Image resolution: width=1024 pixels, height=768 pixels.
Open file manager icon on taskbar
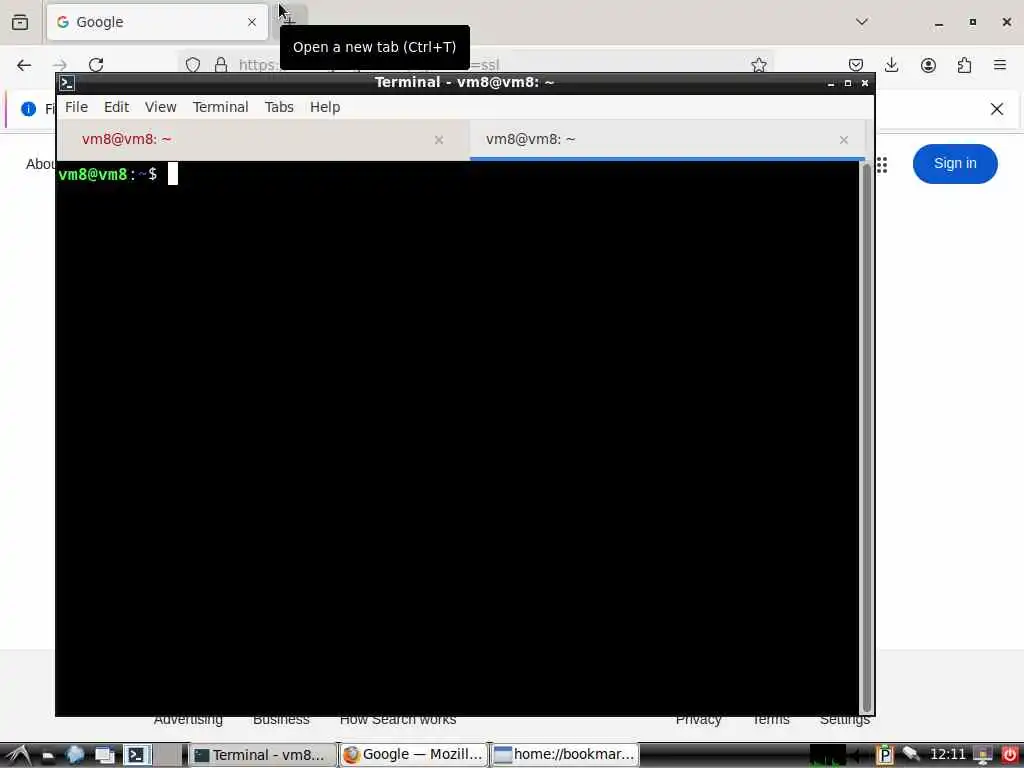click(x=48, y=756)
